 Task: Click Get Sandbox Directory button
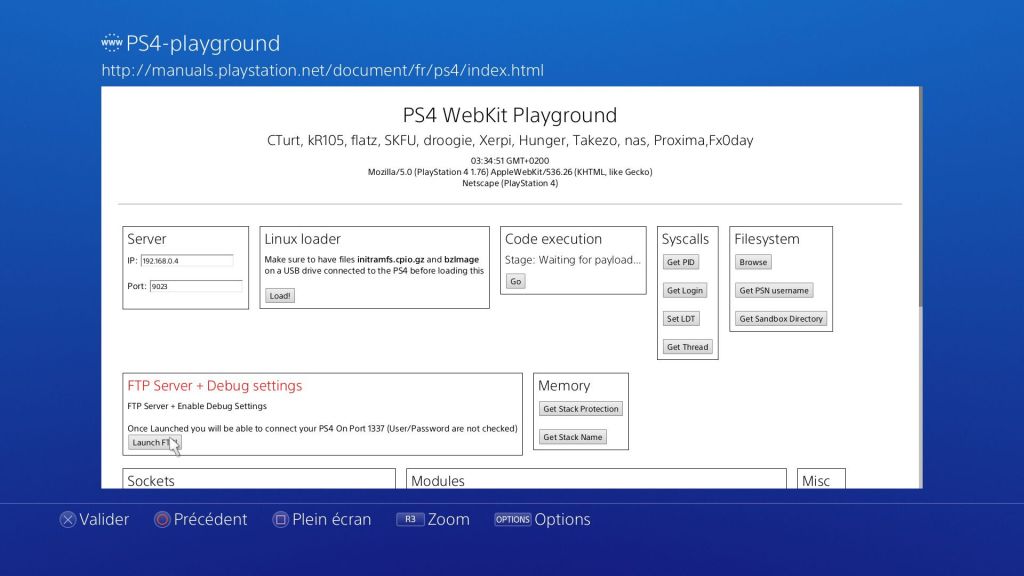[783, 318]
